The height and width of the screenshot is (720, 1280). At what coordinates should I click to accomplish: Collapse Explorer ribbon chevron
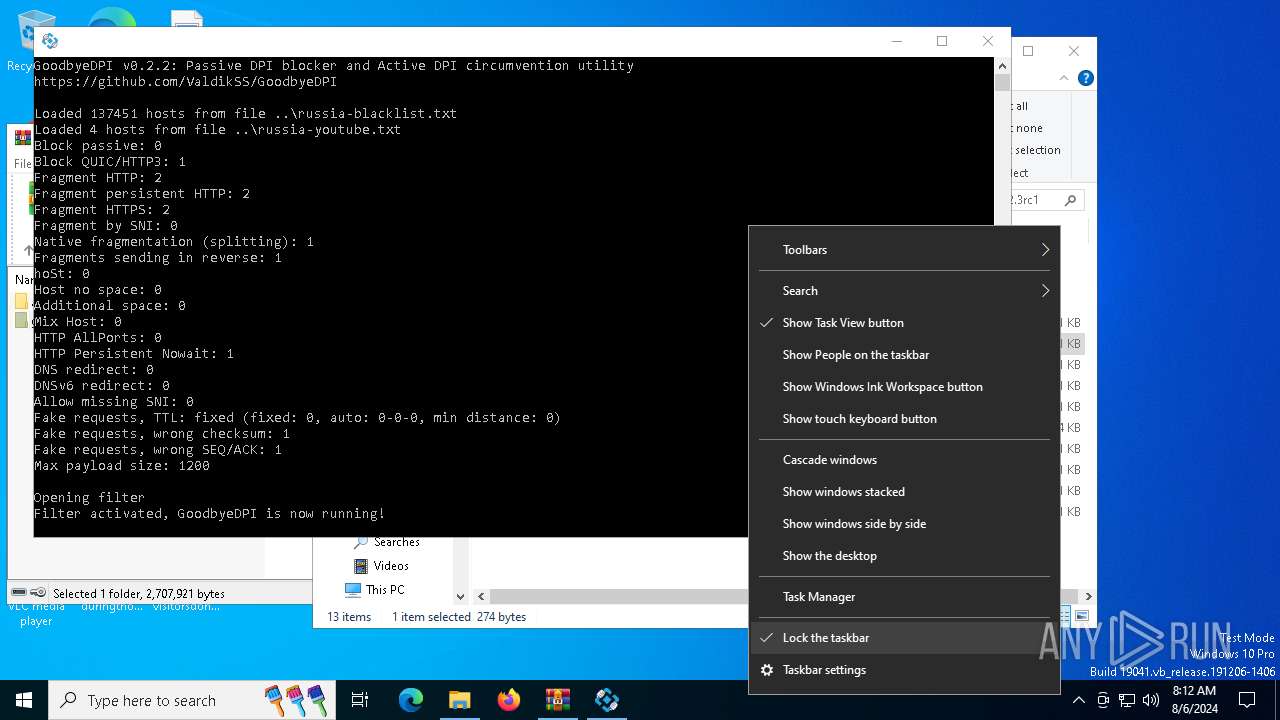pyautogui.click(x=1066, y=78)
